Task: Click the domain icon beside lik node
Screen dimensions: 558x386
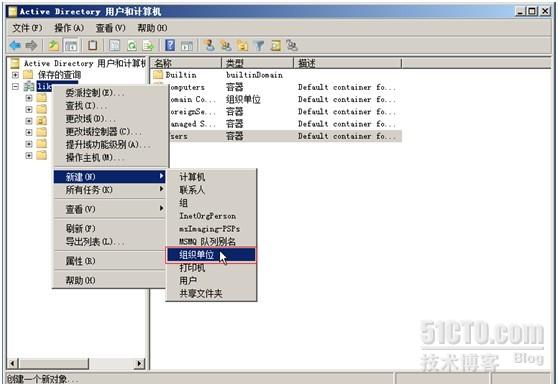Action: click(29, 86)
